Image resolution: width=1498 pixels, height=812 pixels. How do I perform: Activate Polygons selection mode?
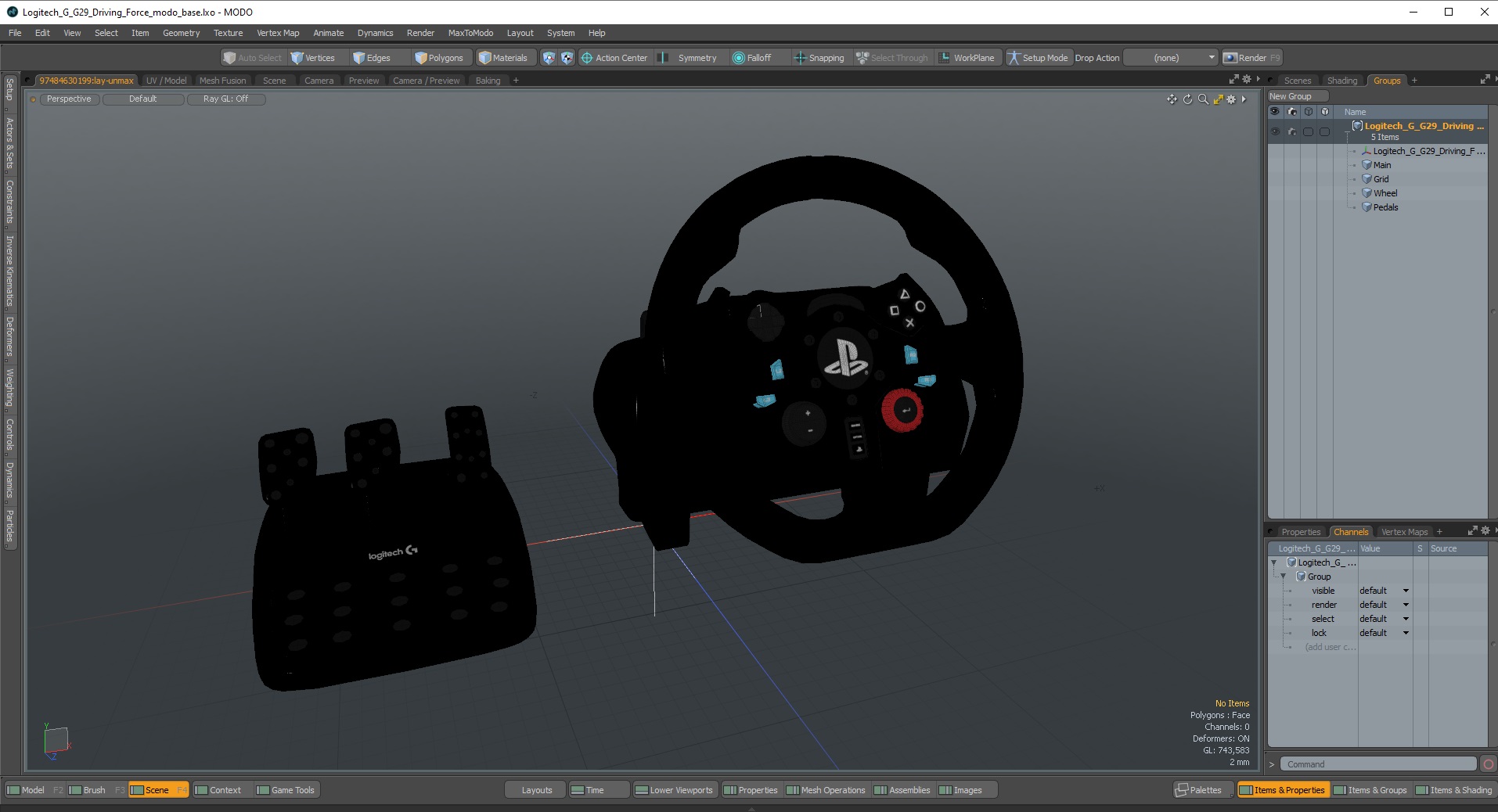click(x=439, y=58)
